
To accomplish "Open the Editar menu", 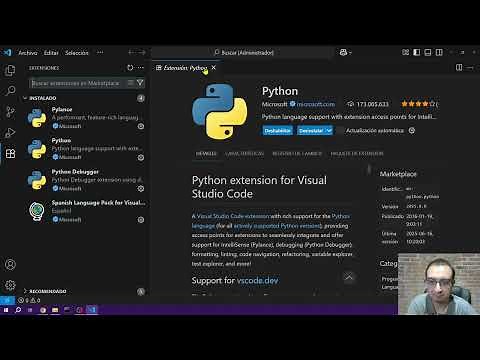I will [x=51, y=53].
